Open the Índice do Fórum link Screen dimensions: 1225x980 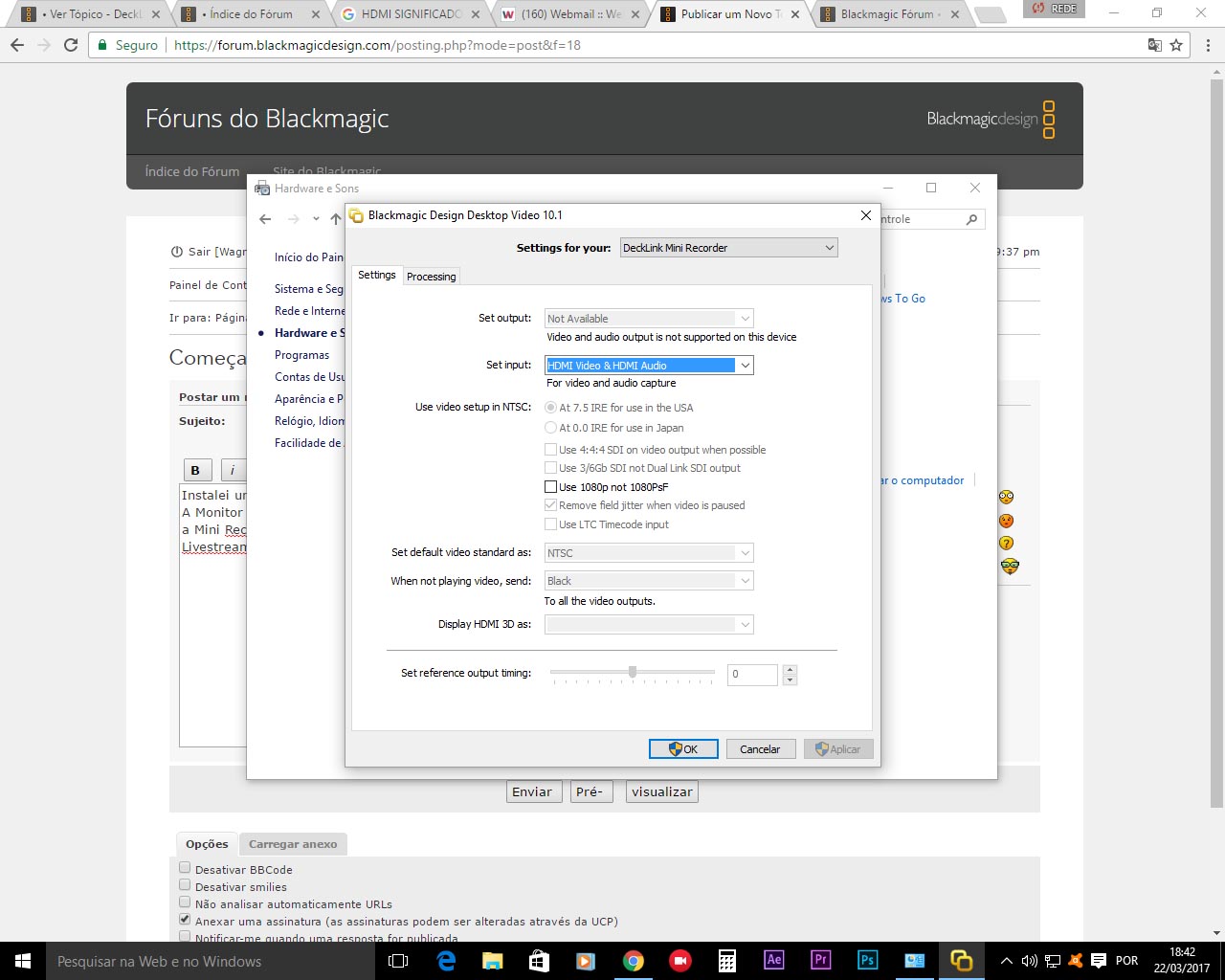click(x=192, y=171)
